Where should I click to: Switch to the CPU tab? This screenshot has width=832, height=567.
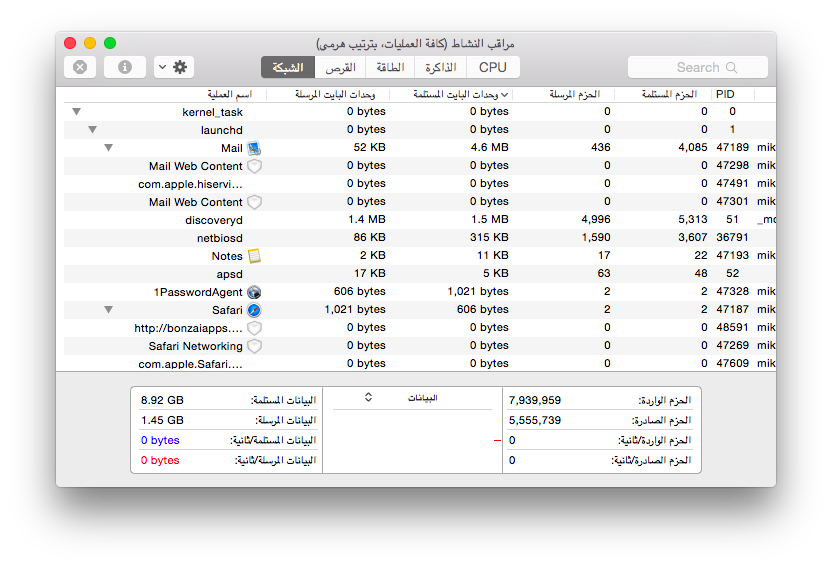pos(492,67)
